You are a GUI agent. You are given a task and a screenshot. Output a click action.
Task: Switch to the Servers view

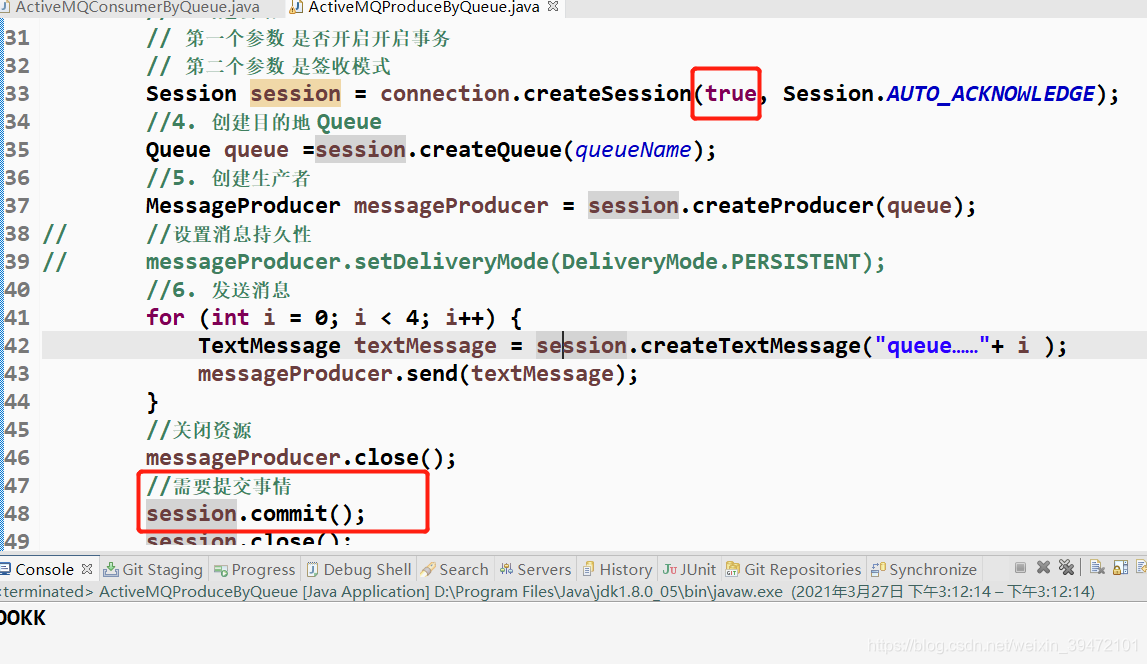click(x=535, y=569)
